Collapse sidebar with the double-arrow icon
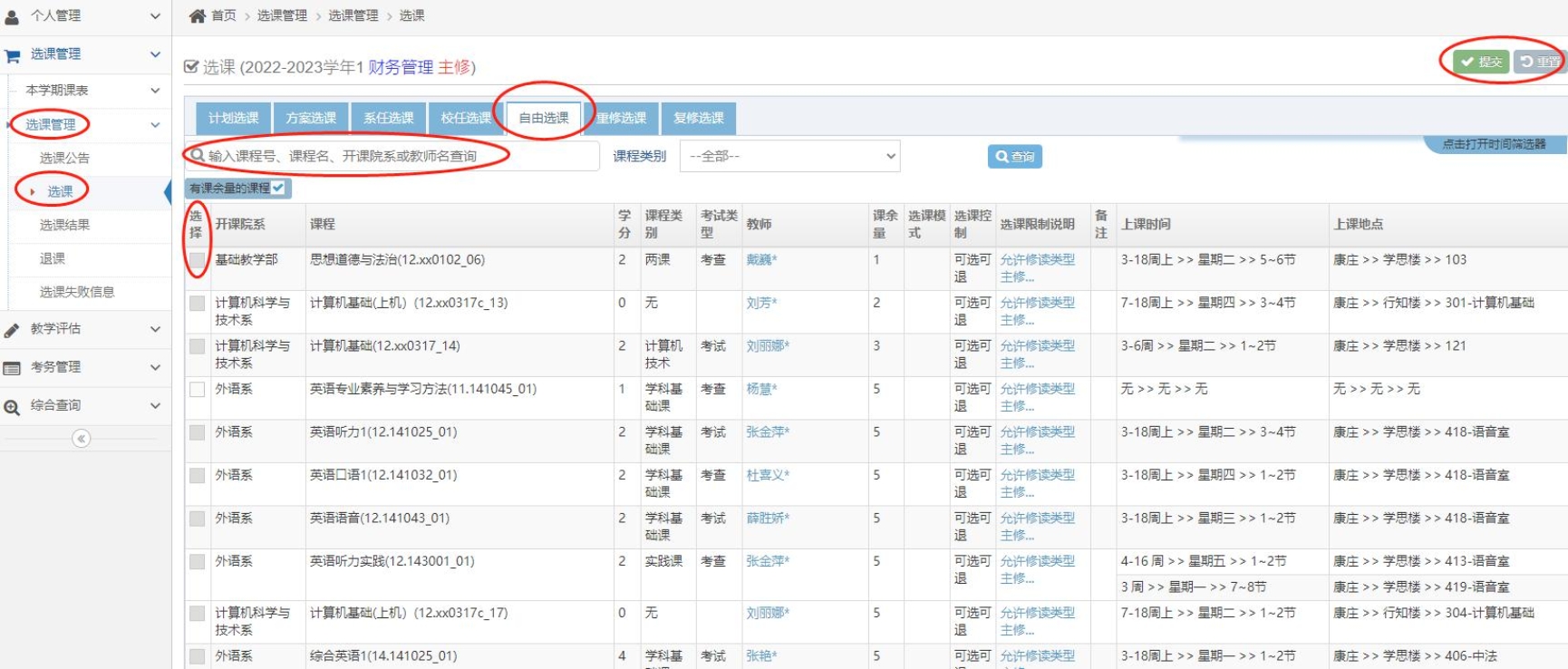 click(x=81, y=439)
